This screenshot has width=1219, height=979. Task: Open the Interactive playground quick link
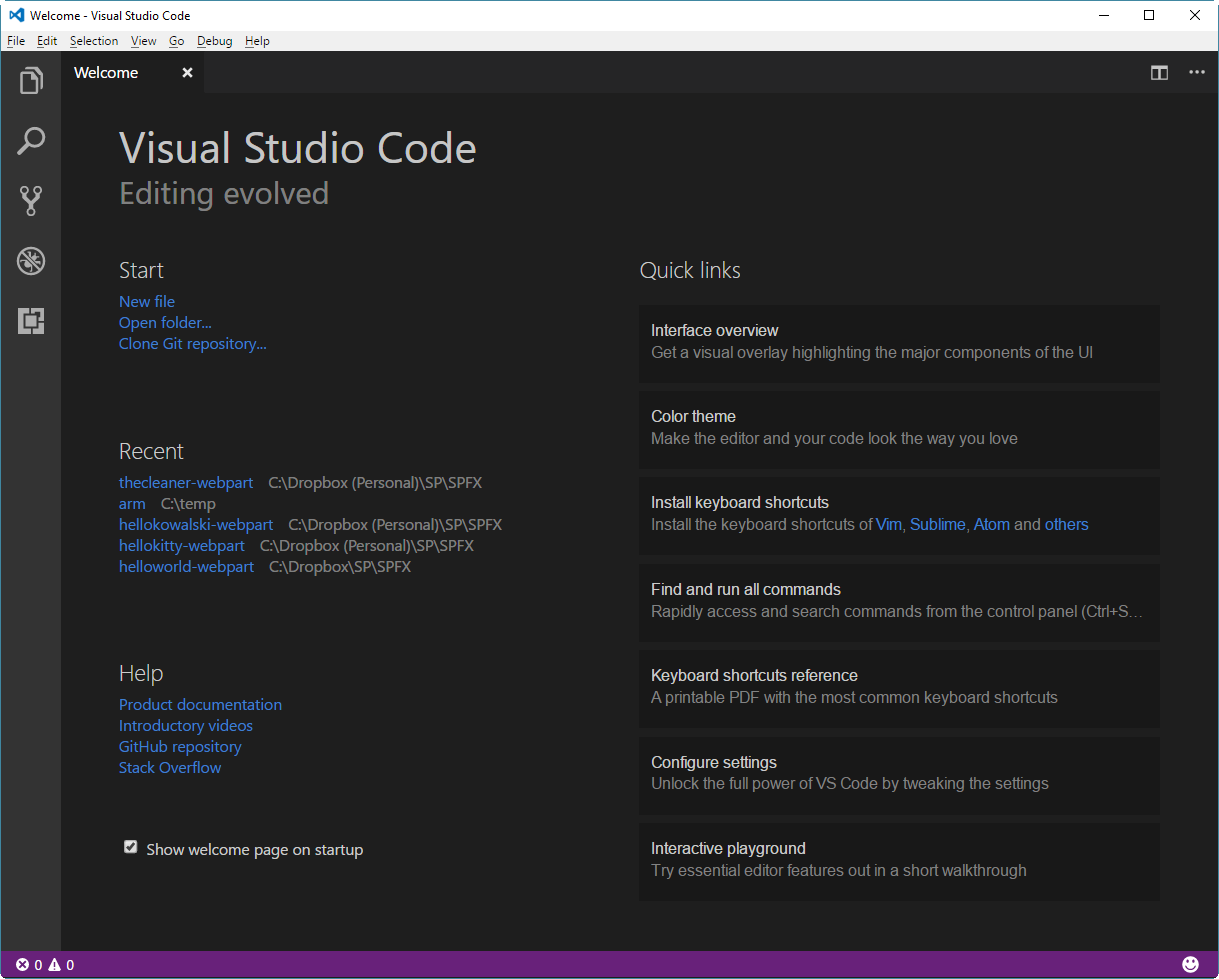[899, 861]
